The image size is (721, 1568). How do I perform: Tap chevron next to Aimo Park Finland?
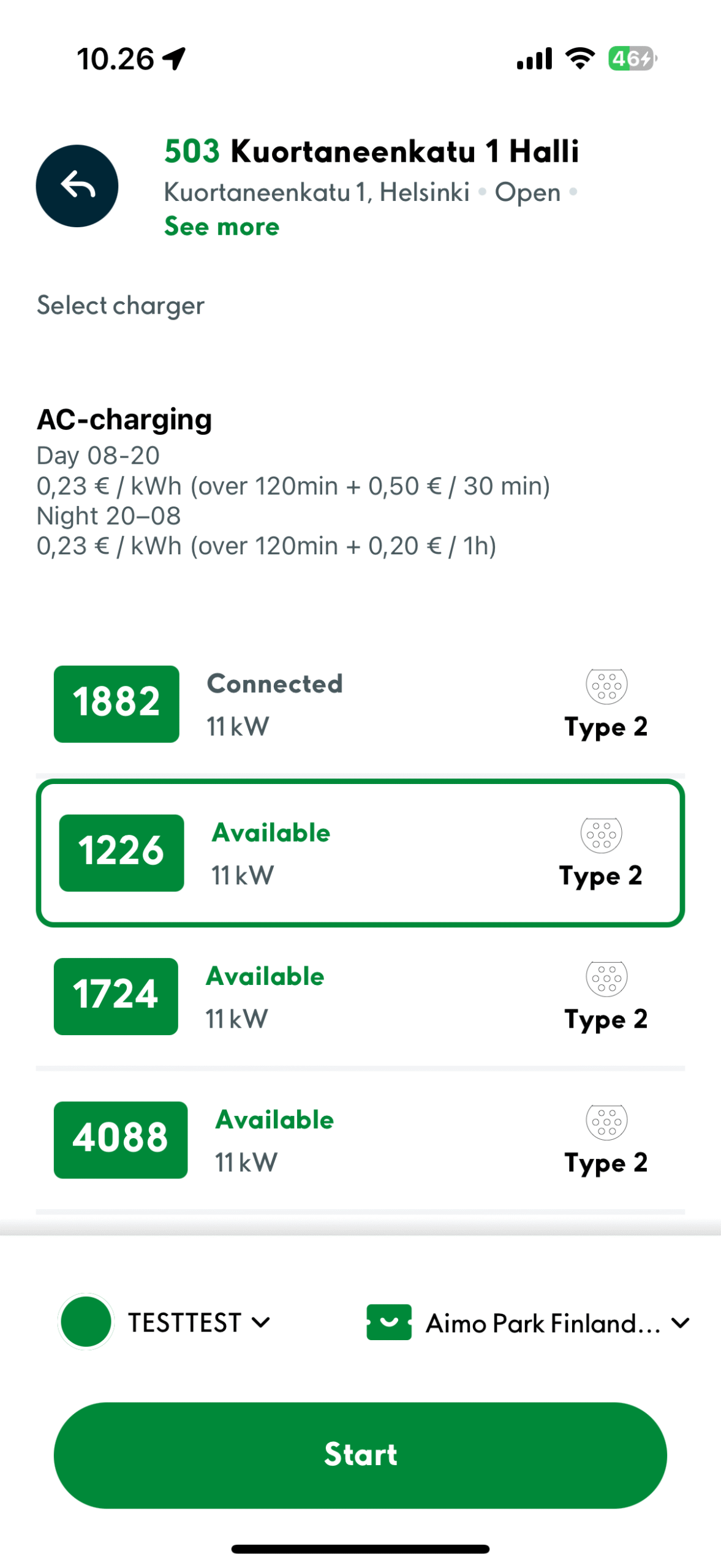[x=680, y=1323]
